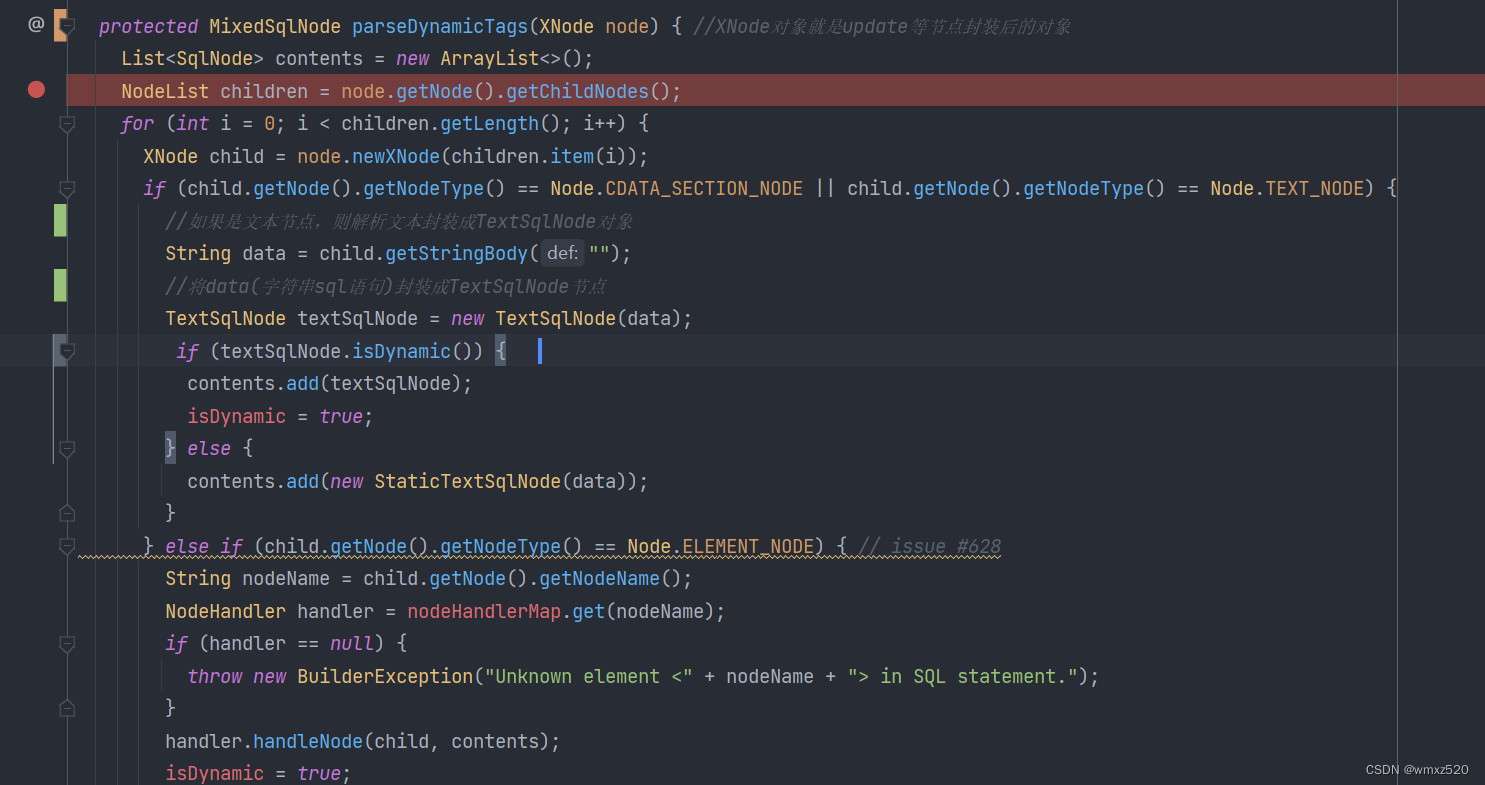
Task: Click the "> in SQL statement." string
Action: pyautogui.click(x=964, y=676)
